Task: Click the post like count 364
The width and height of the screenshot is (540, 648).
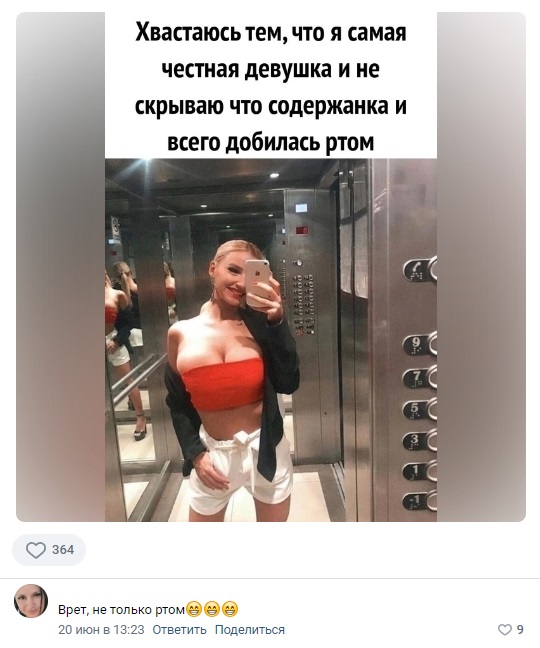Action: pyautogui.click(x=63, y=550)
